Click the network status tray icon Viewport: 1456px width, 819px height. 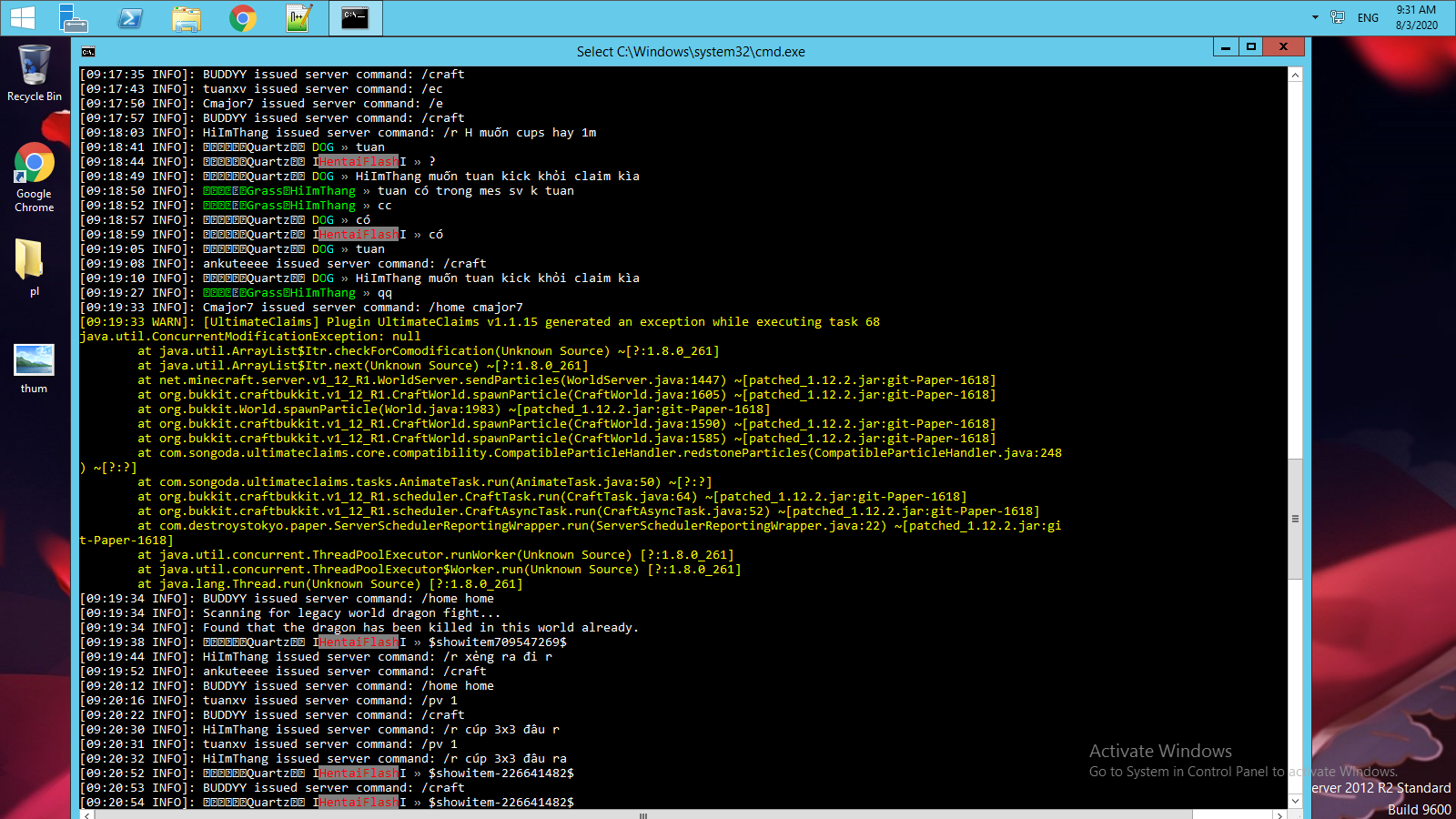[1338, 17]
